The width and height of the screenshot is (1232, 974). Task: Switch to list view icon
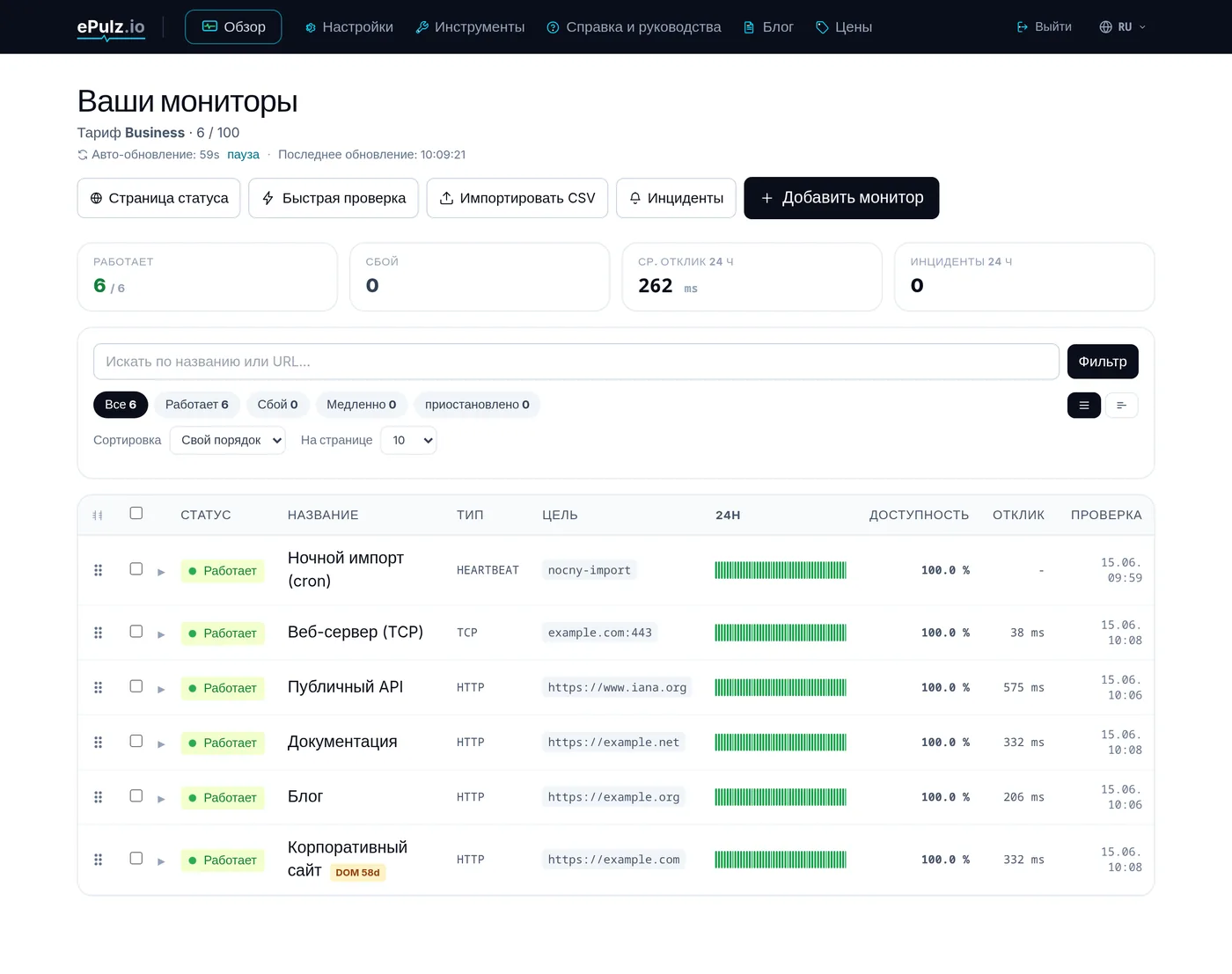point(1084,406)
